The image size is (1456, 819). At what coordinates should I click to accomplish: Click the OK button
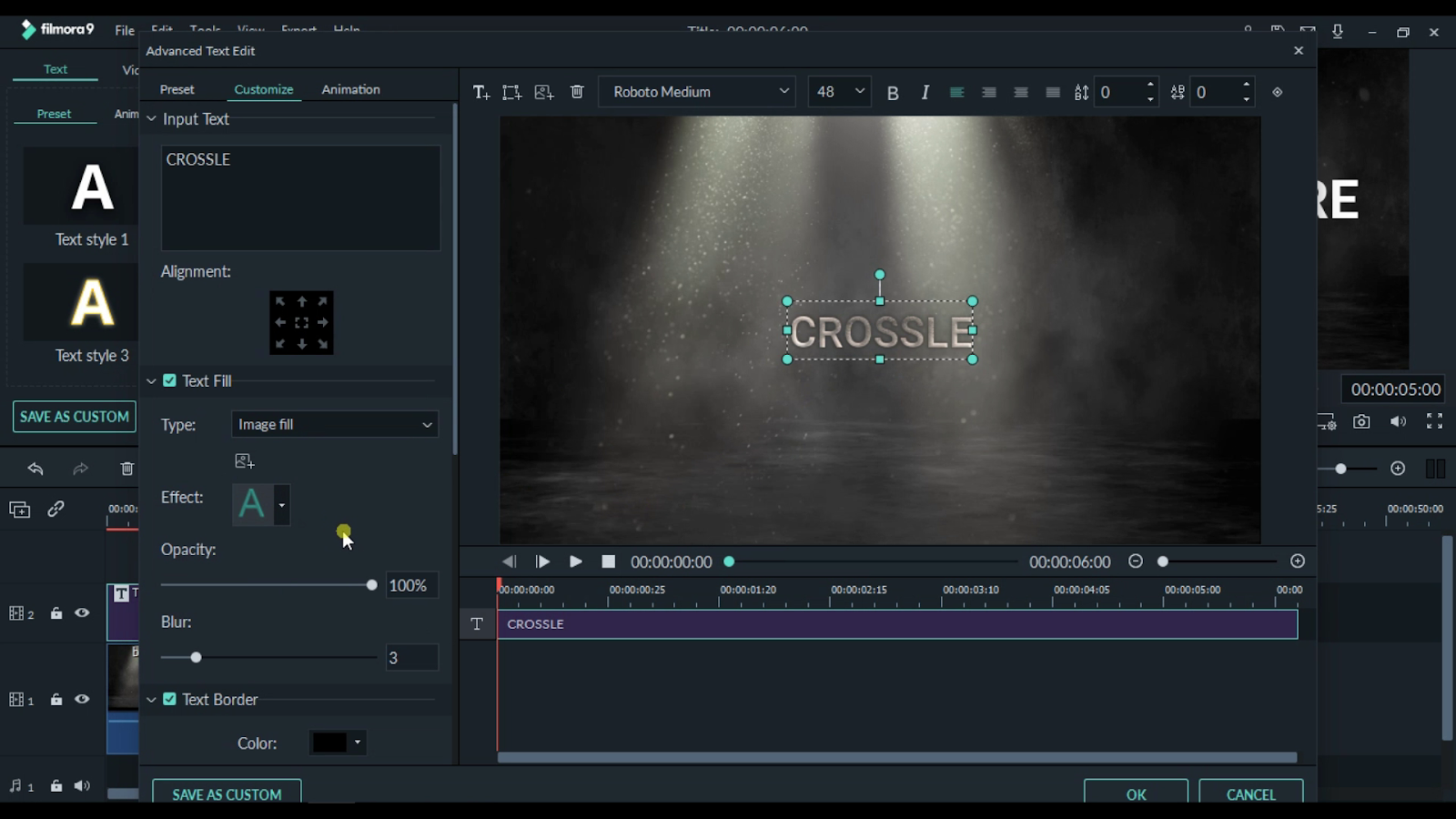[1134, 794]
